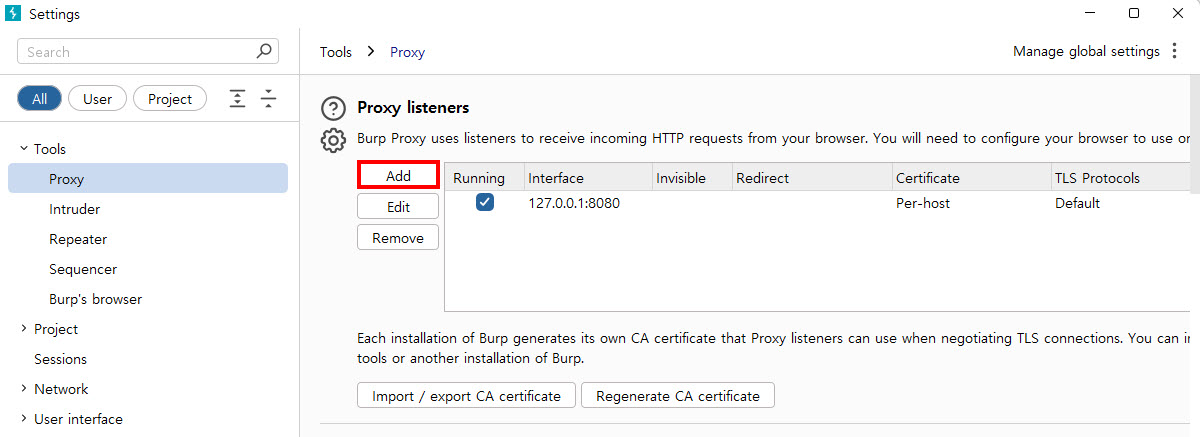Select the Project filter pill
The image size is (1200, 437).
click(x=170, y=98)
